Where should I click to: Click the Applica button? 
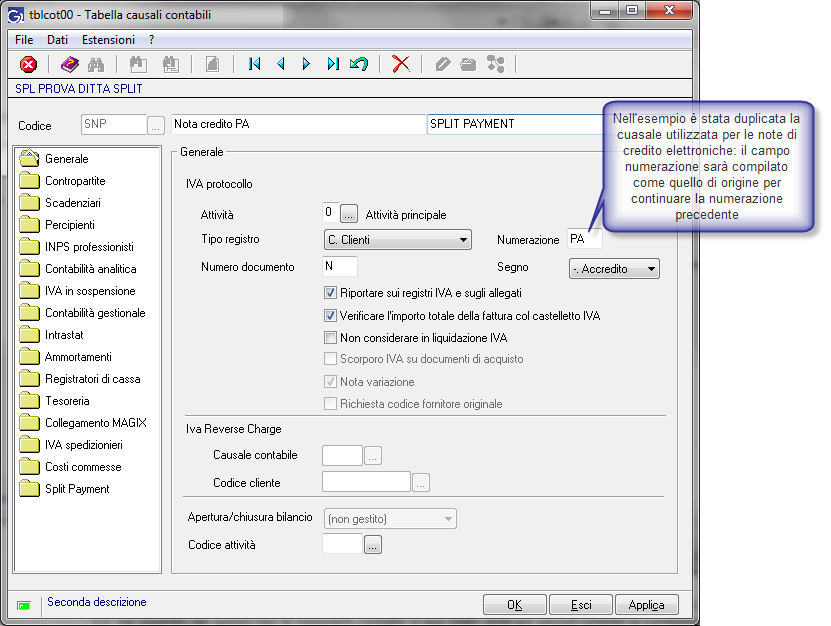pyautogui.click(x=647, y=605)
